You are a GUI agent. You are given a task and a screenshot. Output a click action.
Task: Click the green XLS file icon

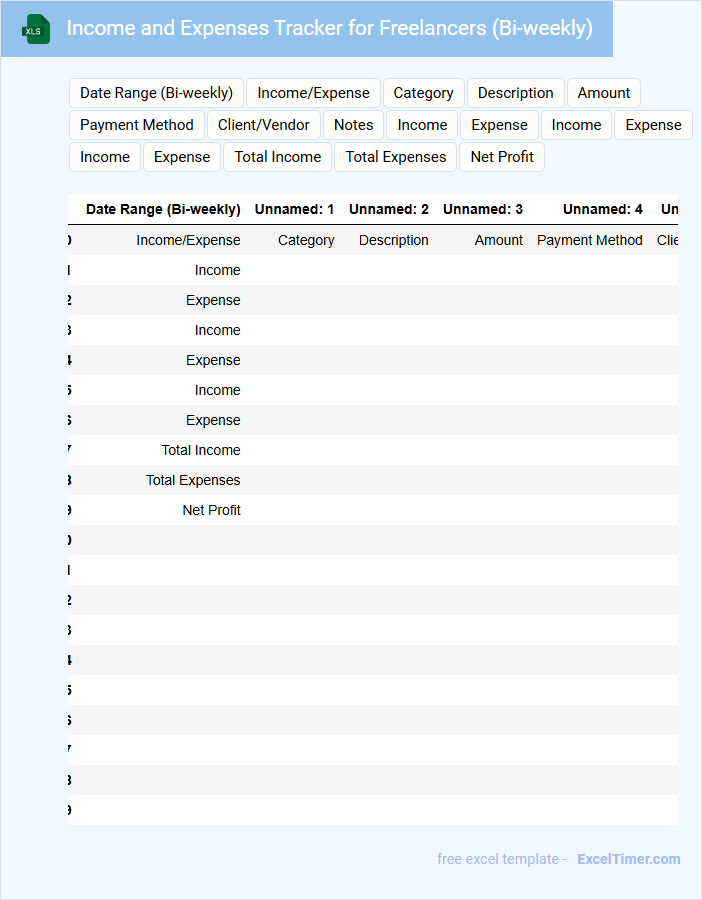36,29
